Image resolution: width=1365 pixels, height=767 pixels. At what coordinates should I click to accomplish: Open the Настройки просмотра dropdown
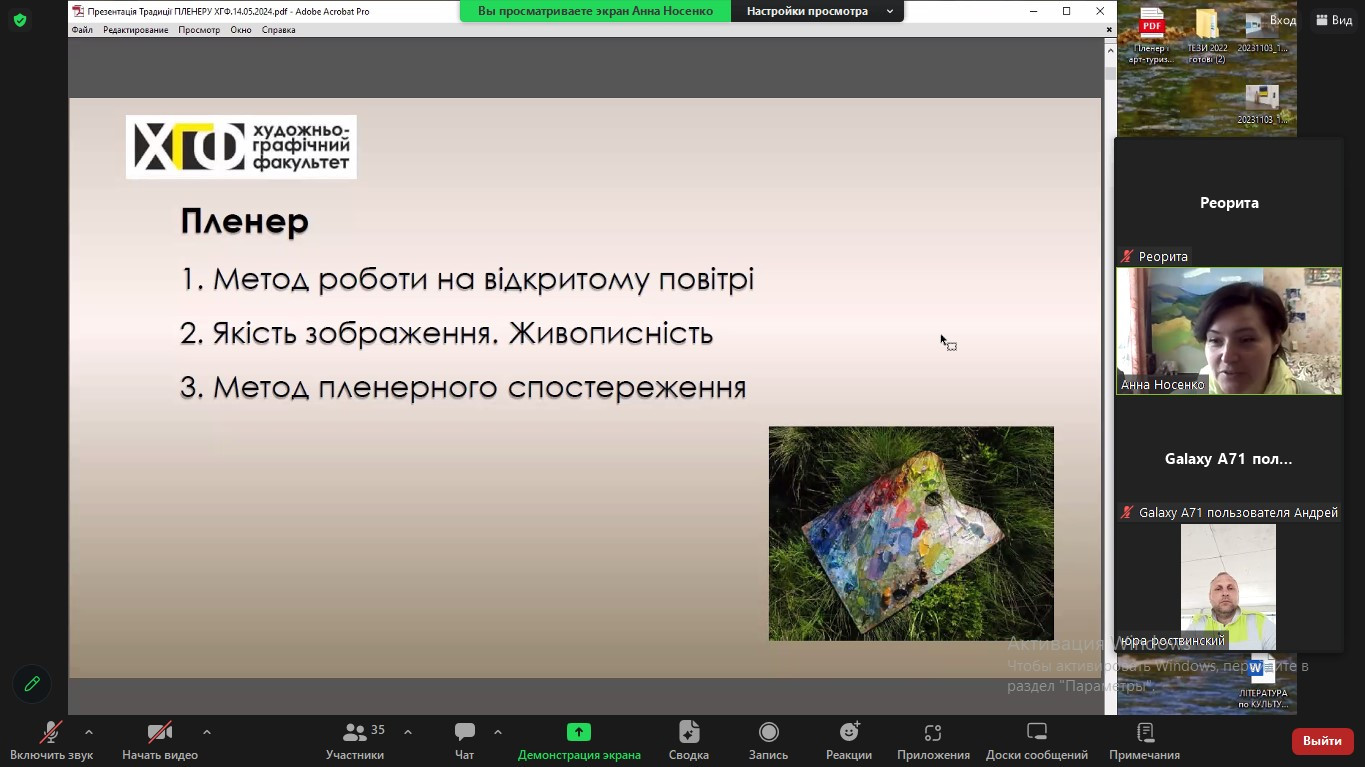click(818, 11)
